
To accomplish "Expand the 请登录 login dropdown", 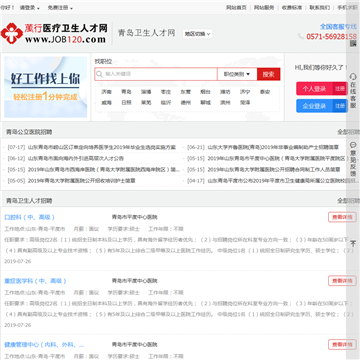I will [x=30, y=7].
